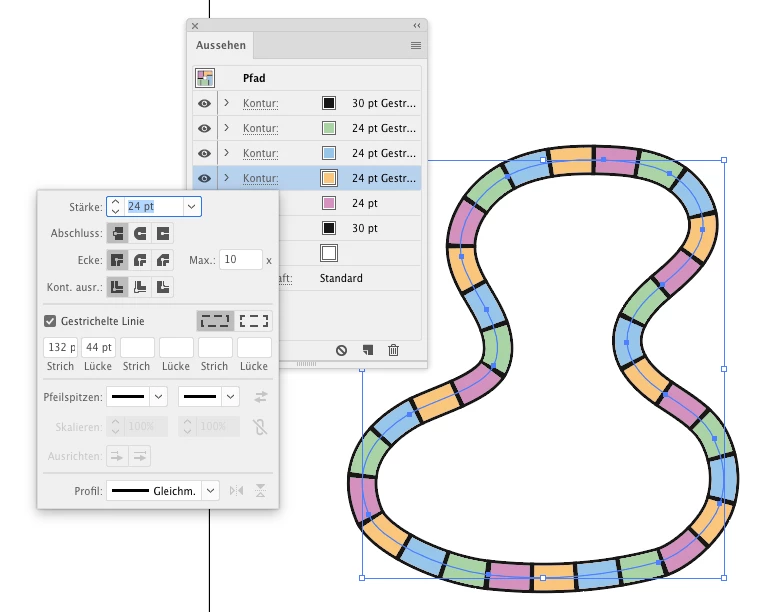Duplicate selected item icon in Aussehen panel
This screenshot has height=612, width=771.
point(367,350)
